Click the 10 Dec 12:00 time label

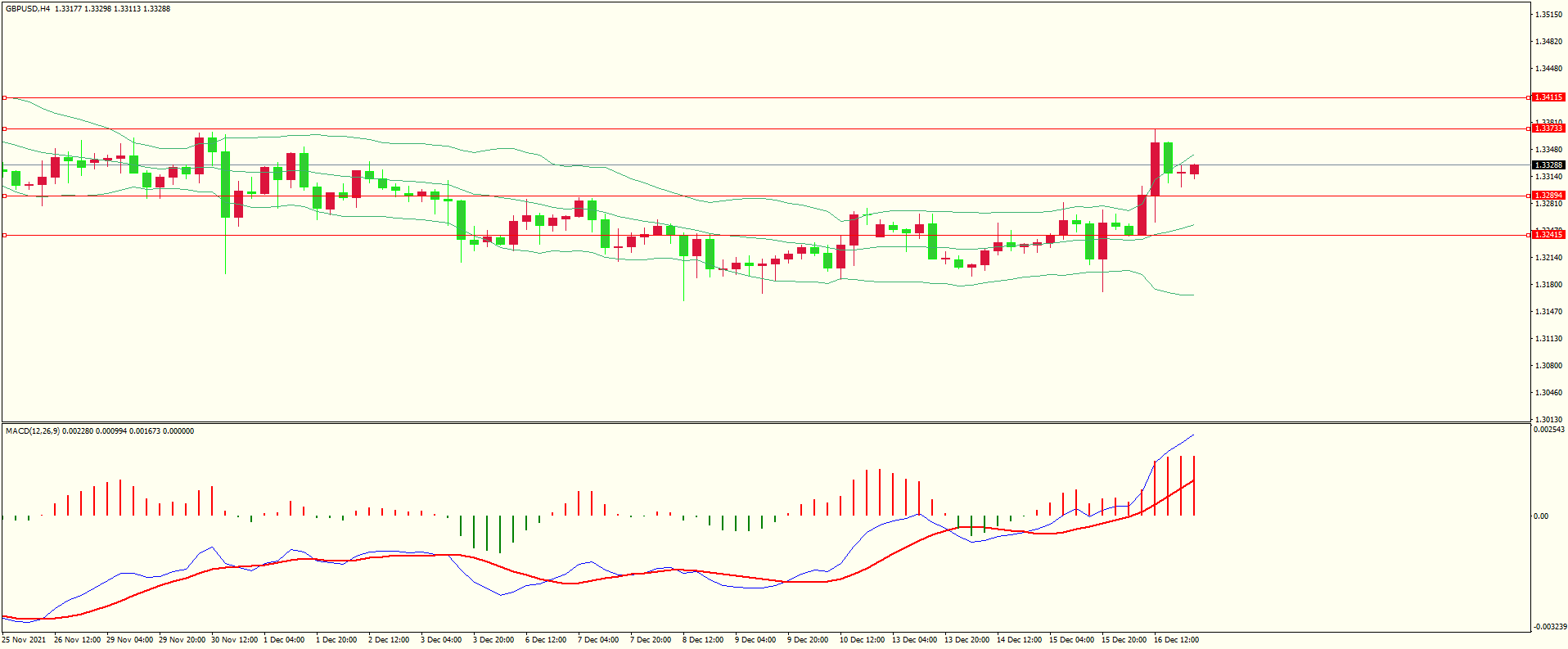[862, 640]
